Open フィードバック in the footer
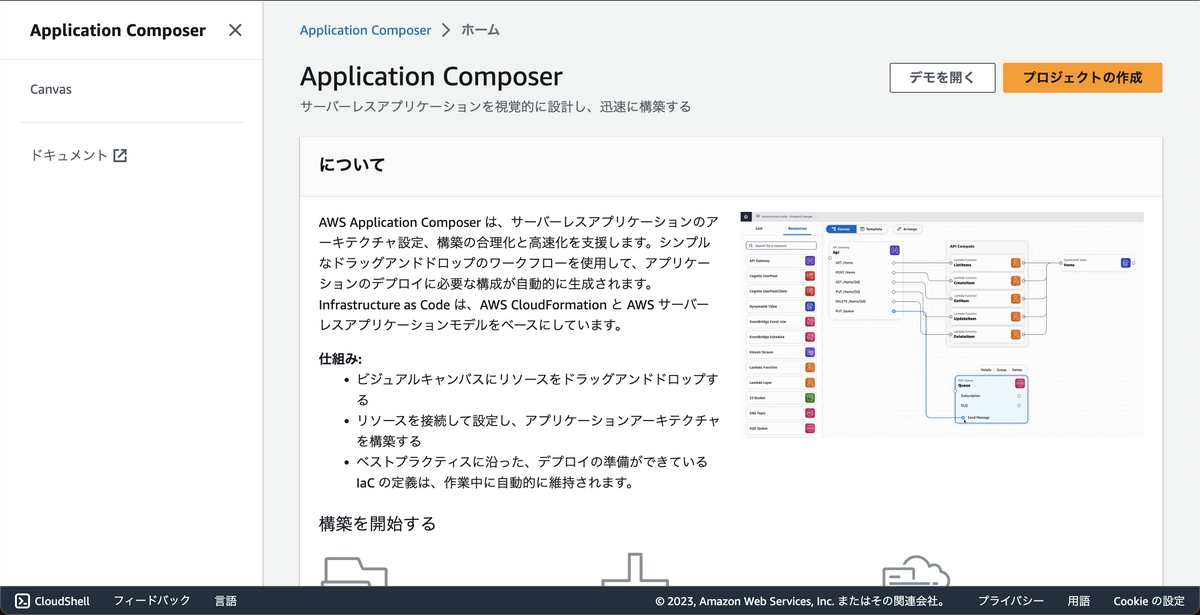The width and height of the screenshot is (1200, 615). pos(152,601)
